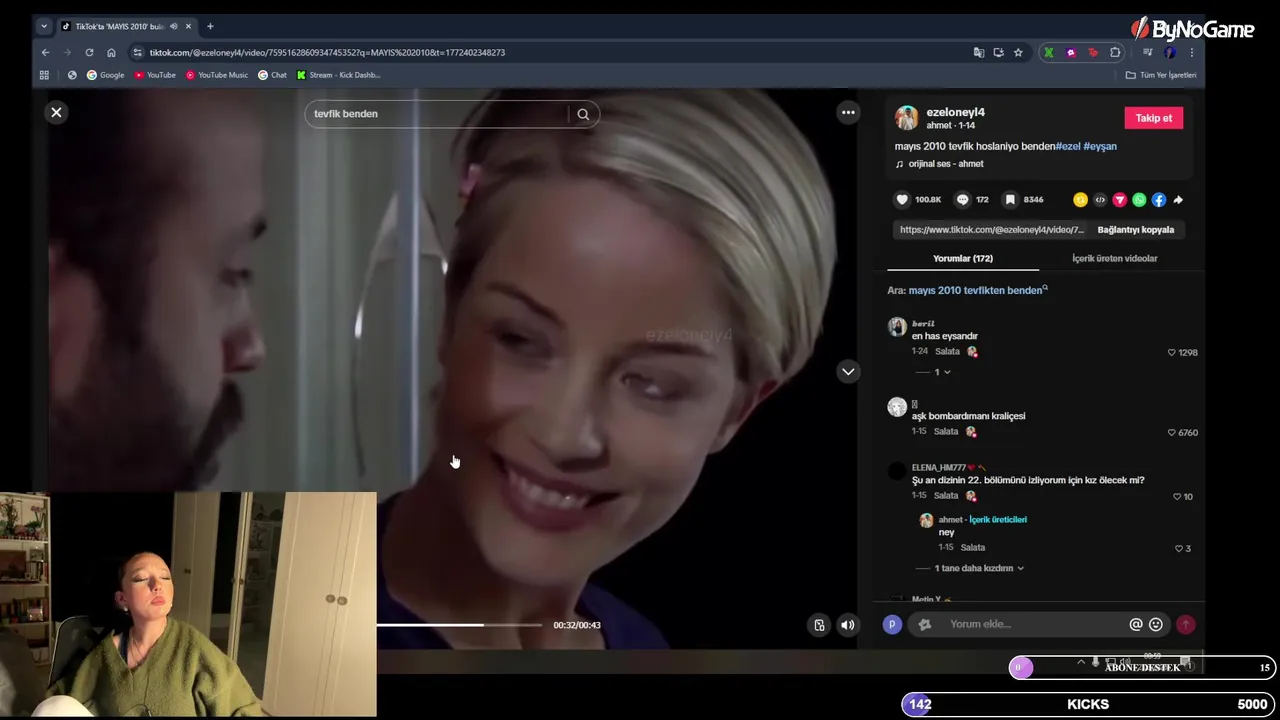Share the video to WhatsApp
This screenshot has height=720, width=1280.
tap(1139, 200)
